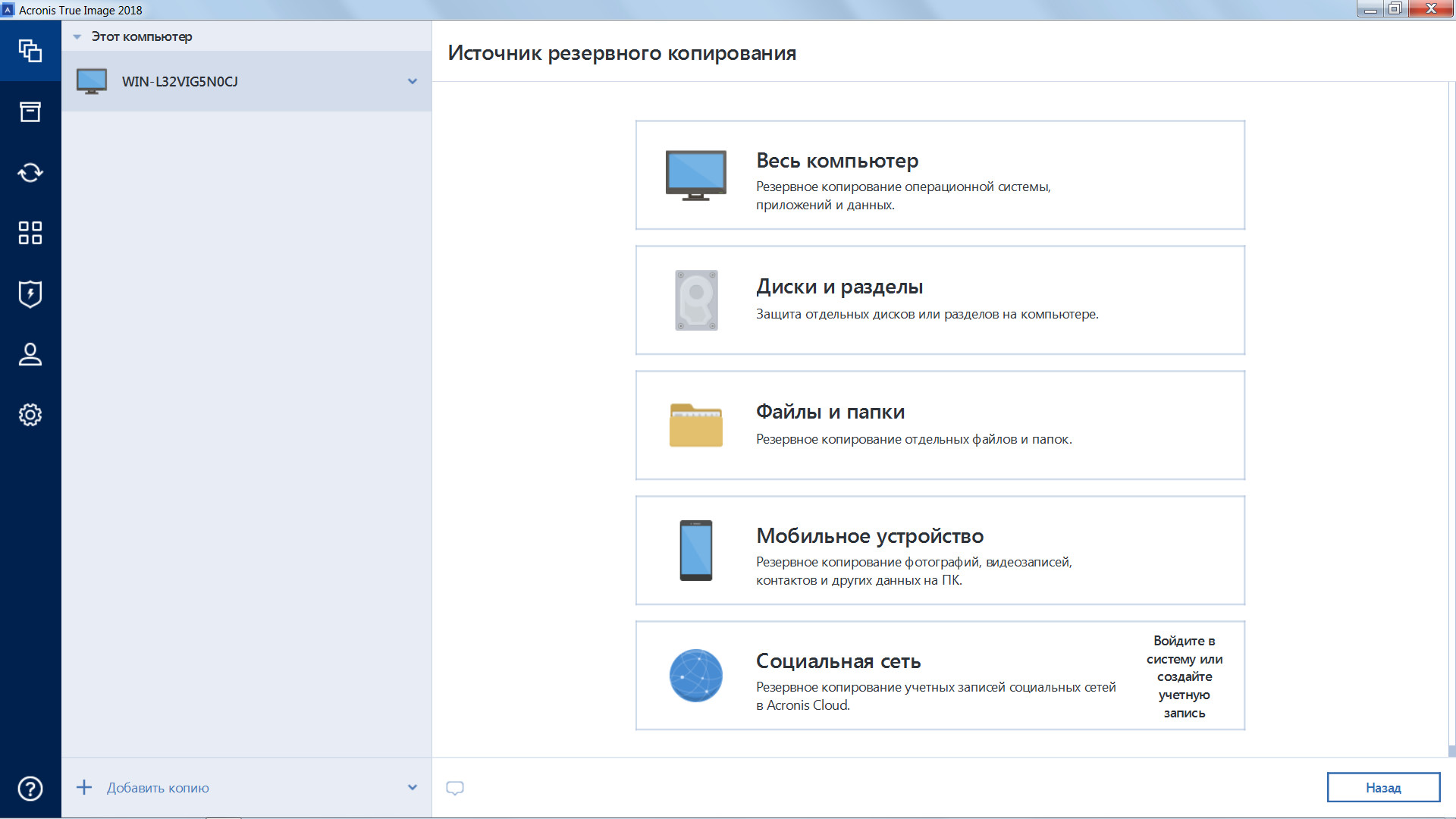The width and height of the screenshot is (1456, 819).
Task: Select 'Файлы и папки' backup source
Action: (x=940, y=425)
